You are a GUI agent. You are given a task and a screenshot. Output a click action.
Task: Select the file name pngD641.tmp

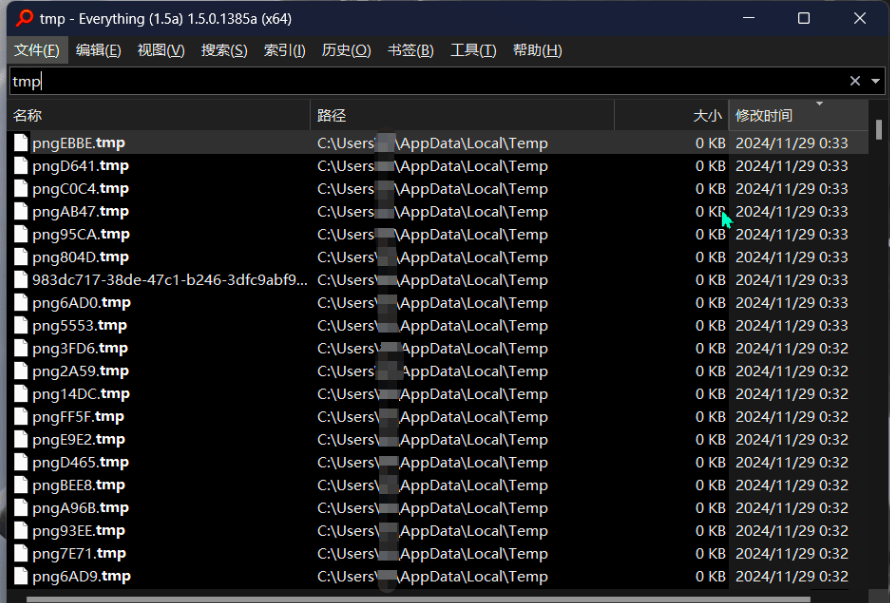81,166
